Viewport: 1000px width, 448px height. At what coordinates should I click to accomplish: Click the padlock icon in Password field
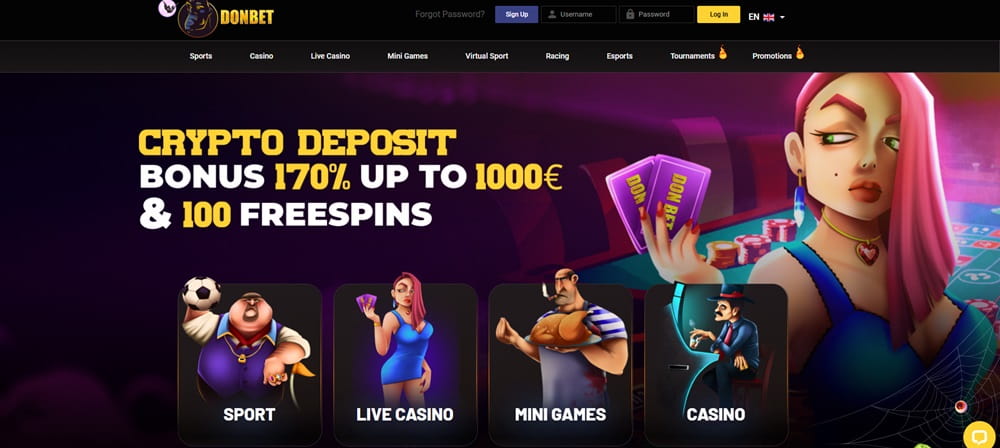coord(630,14)
